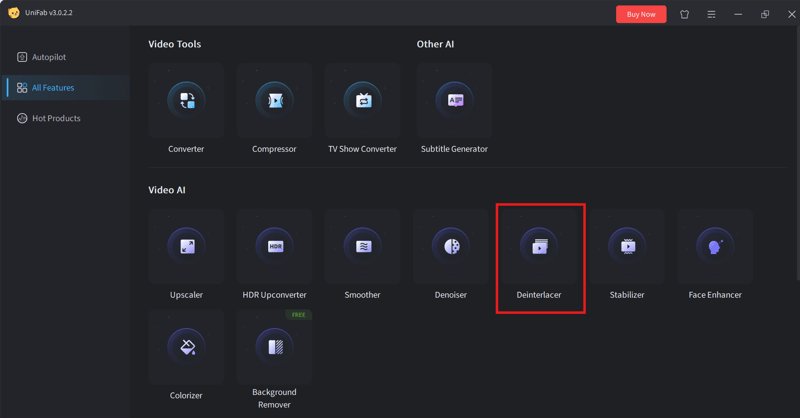Select the Colorizer tool
This screenshot has width=800, height=418.
point(186,348)
